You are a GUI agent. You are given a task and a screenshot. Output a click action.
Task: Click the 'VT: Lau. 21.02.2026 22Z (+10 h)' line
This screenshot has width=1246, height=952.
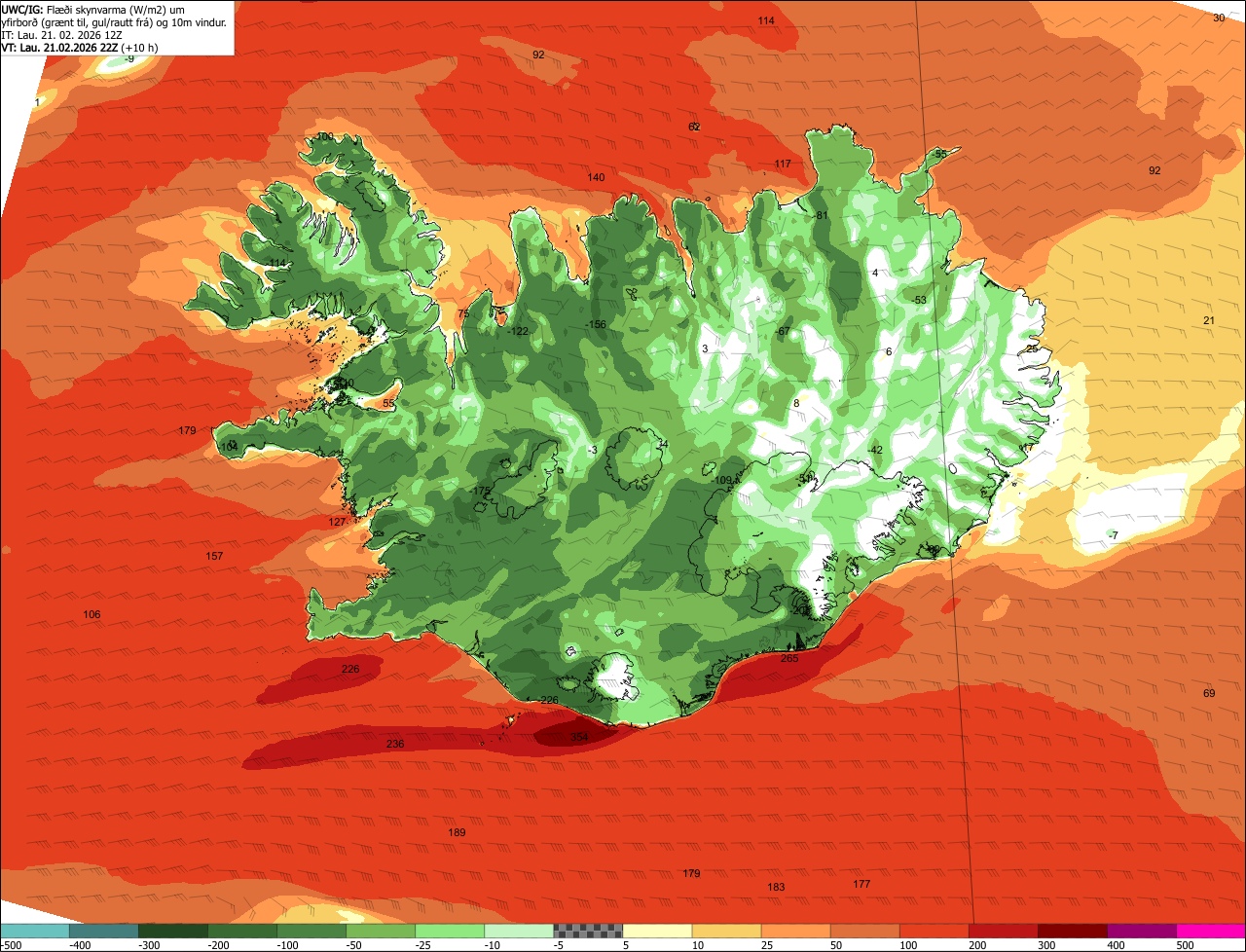point(80,47)
